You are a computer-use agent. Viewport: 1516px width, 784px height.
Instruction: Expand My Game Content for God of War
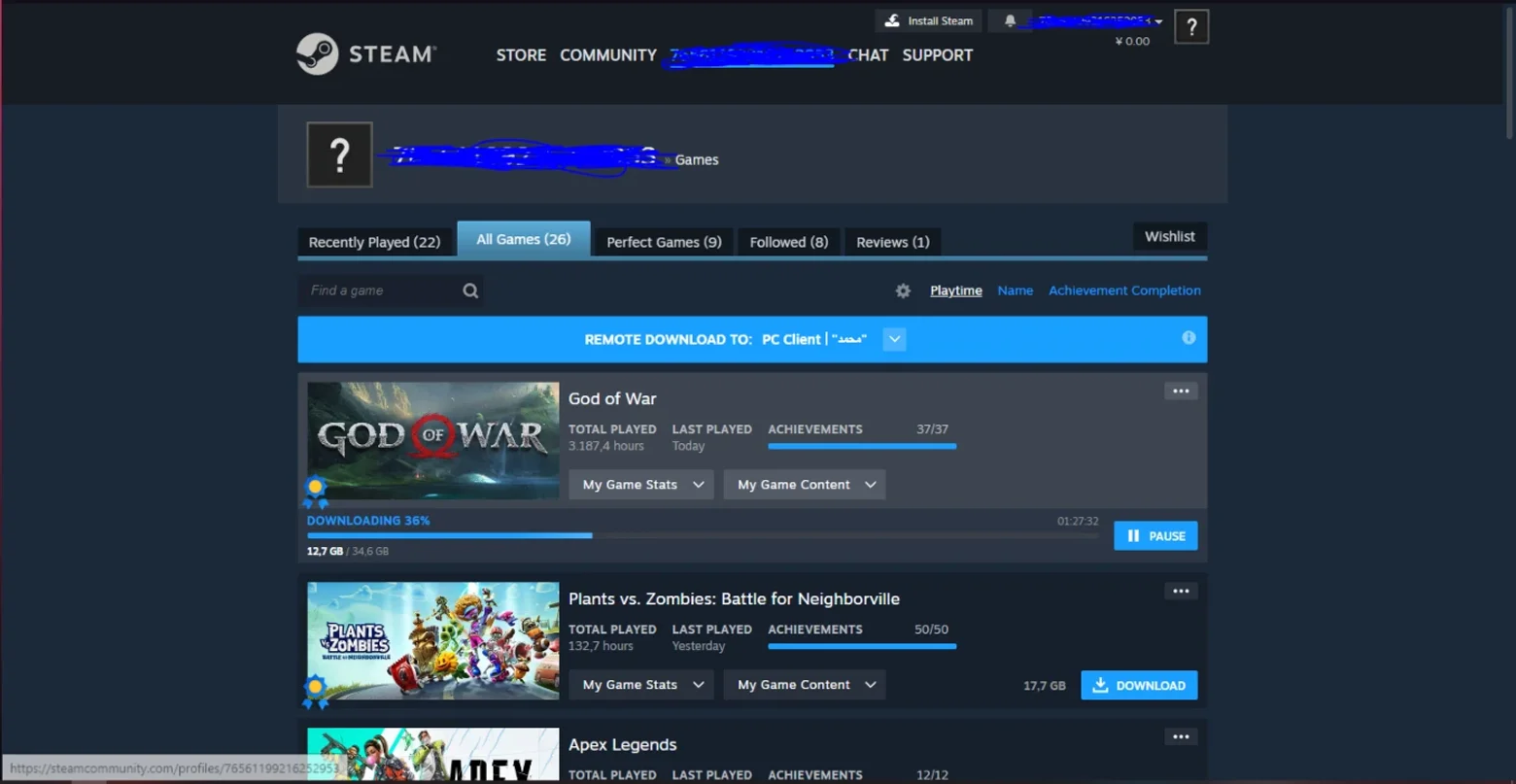(805, 485)
